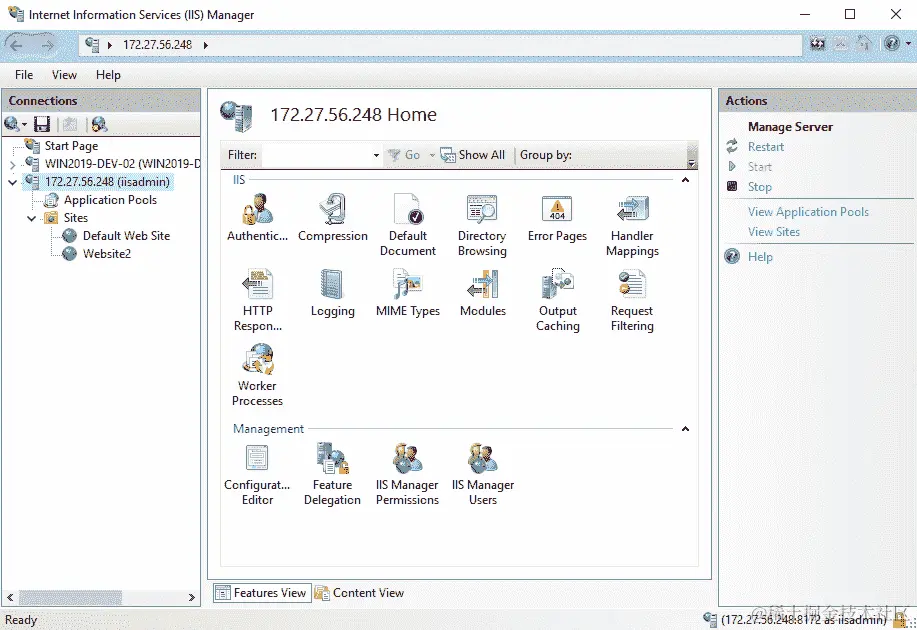
Task: Open the View menu
Action: coord(64,75)
